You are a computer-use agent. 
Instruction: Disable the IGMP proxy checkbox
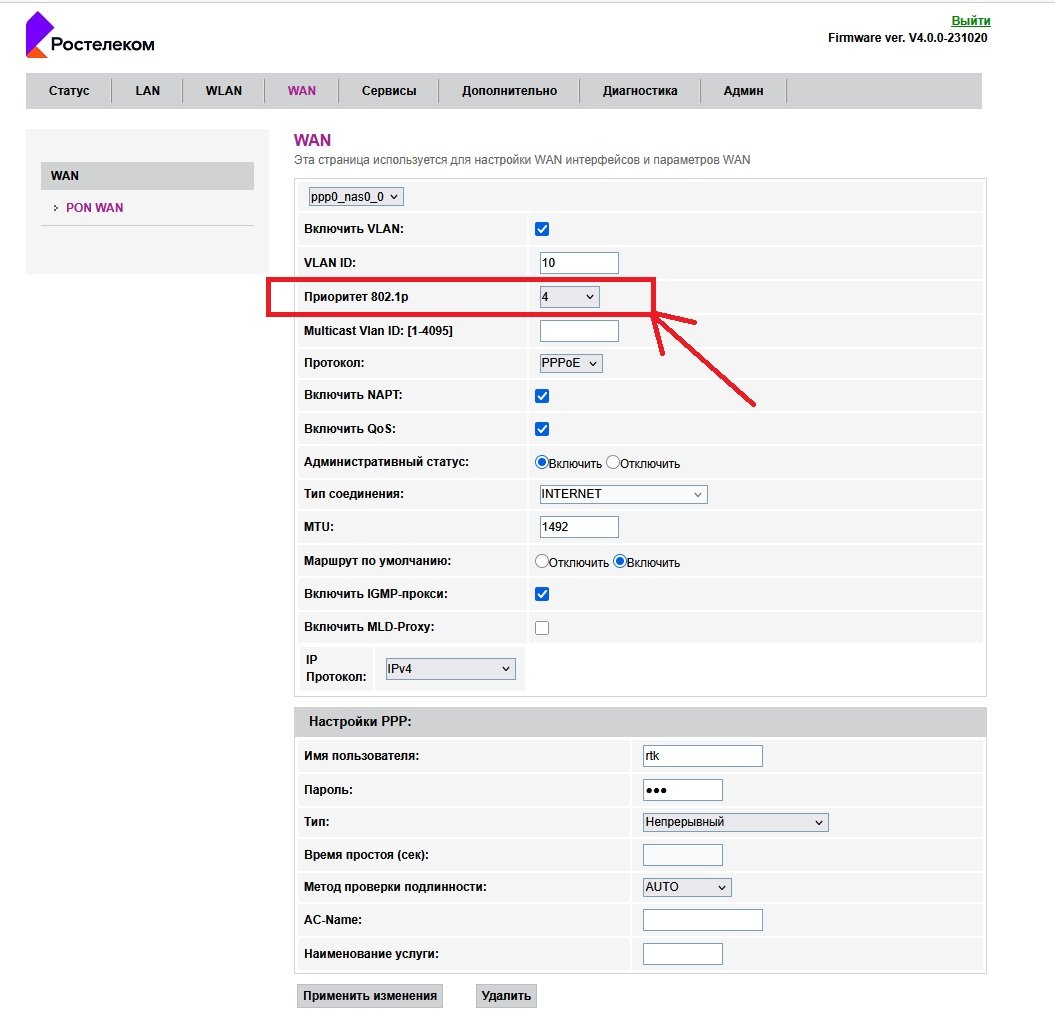click(542, 594)
